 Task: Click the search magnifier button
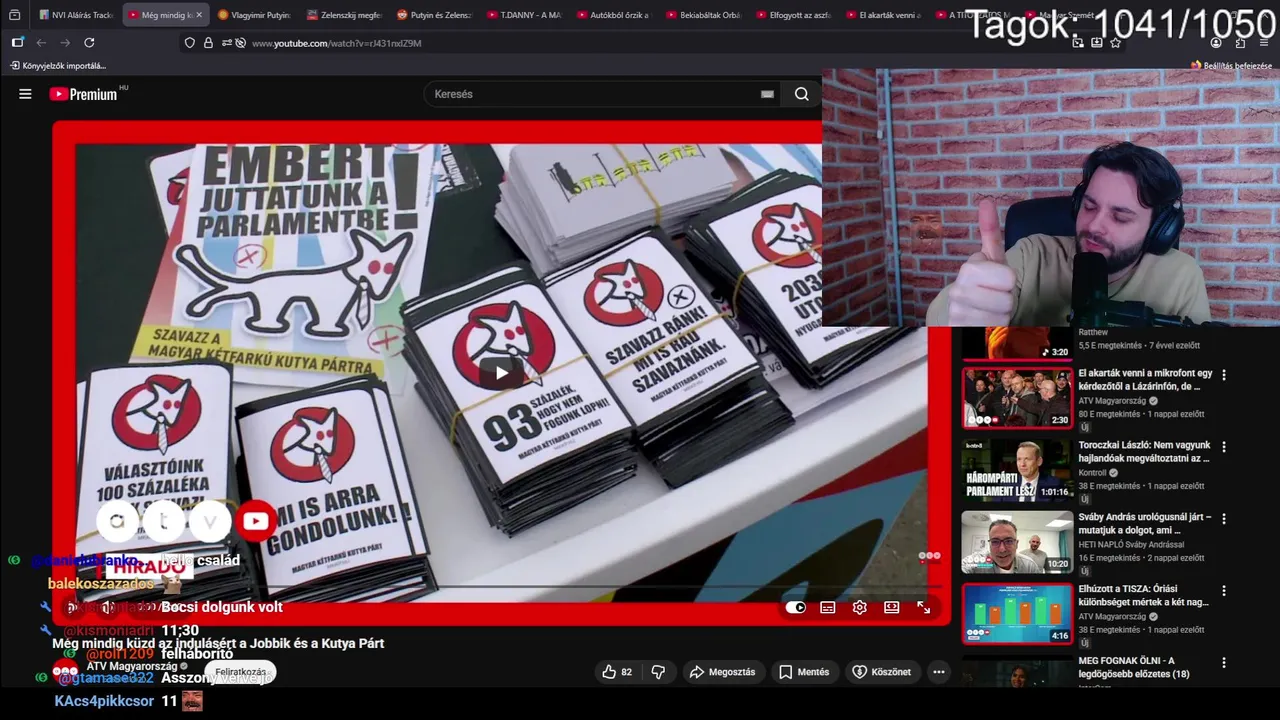pyautogui.click(x=801, y=94)
